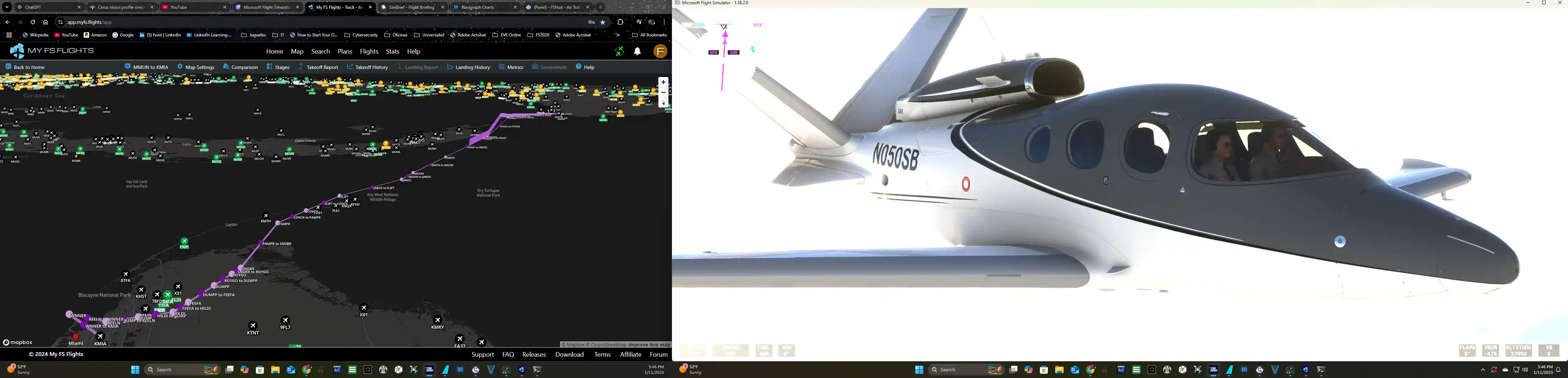This screenshot has height=378, width=1568.
Task: Click Improve this map link
Action: 650,345
